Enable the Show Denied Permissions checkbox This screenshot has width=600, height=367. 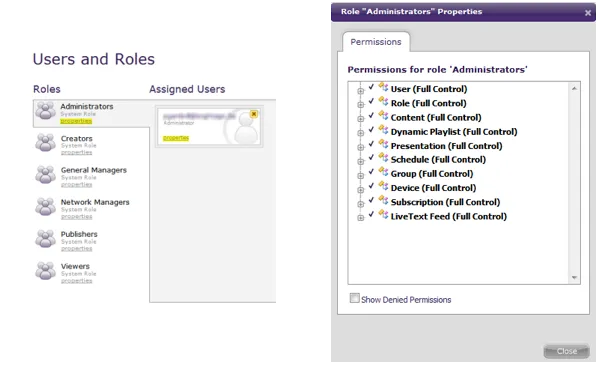tap(354, 298)
